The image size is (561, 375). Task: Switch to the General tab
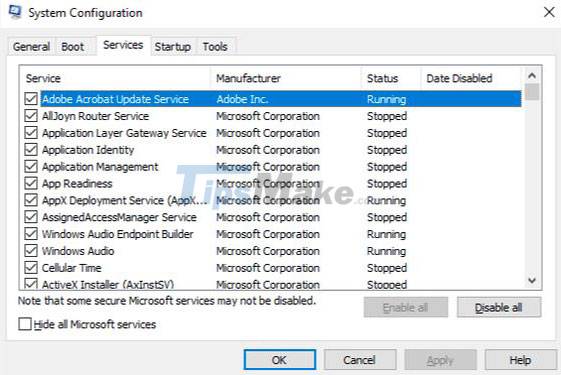tap(31, 47)
